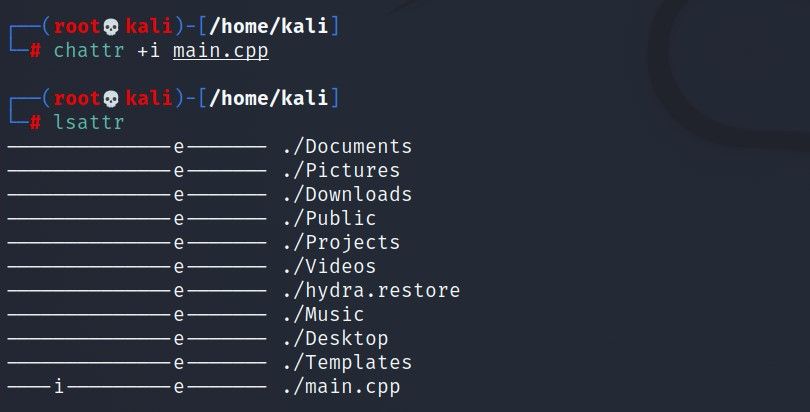810x412 pixels.
Task: Click /home/kali path in first prompt
Action: pyautogui.click(x=267, y=26)
